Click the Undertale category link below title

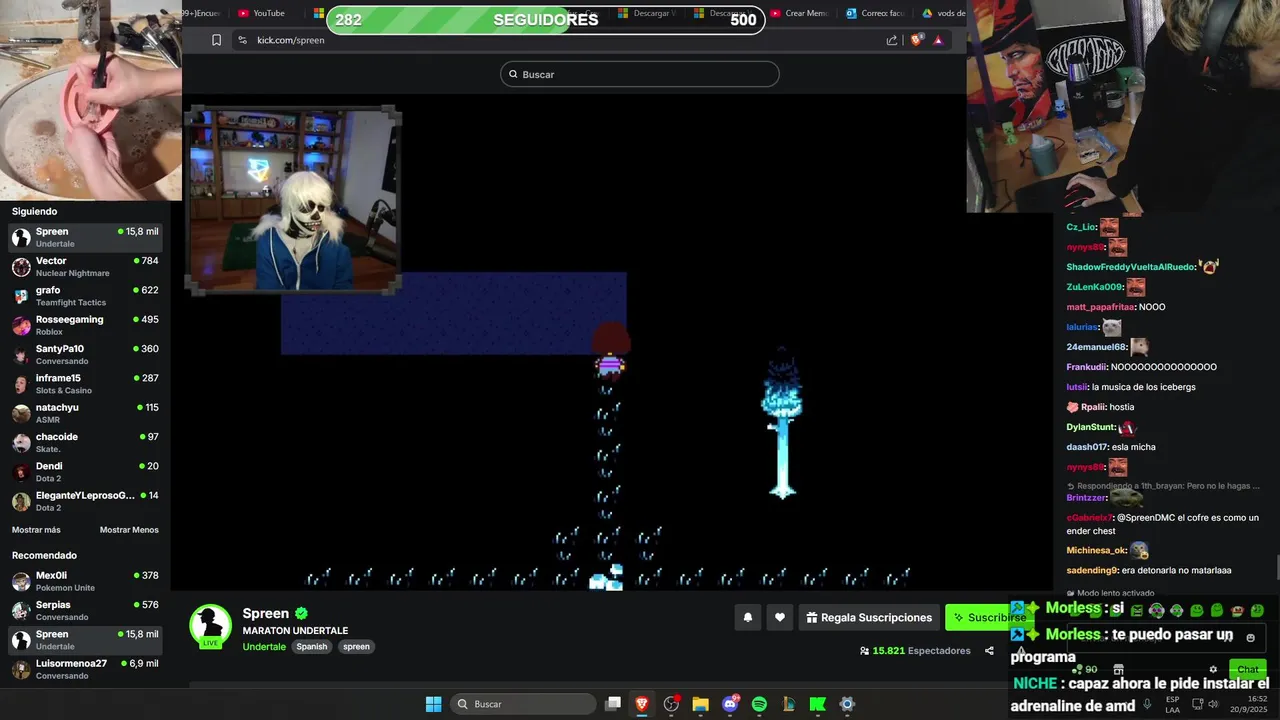tap(264, 647)
